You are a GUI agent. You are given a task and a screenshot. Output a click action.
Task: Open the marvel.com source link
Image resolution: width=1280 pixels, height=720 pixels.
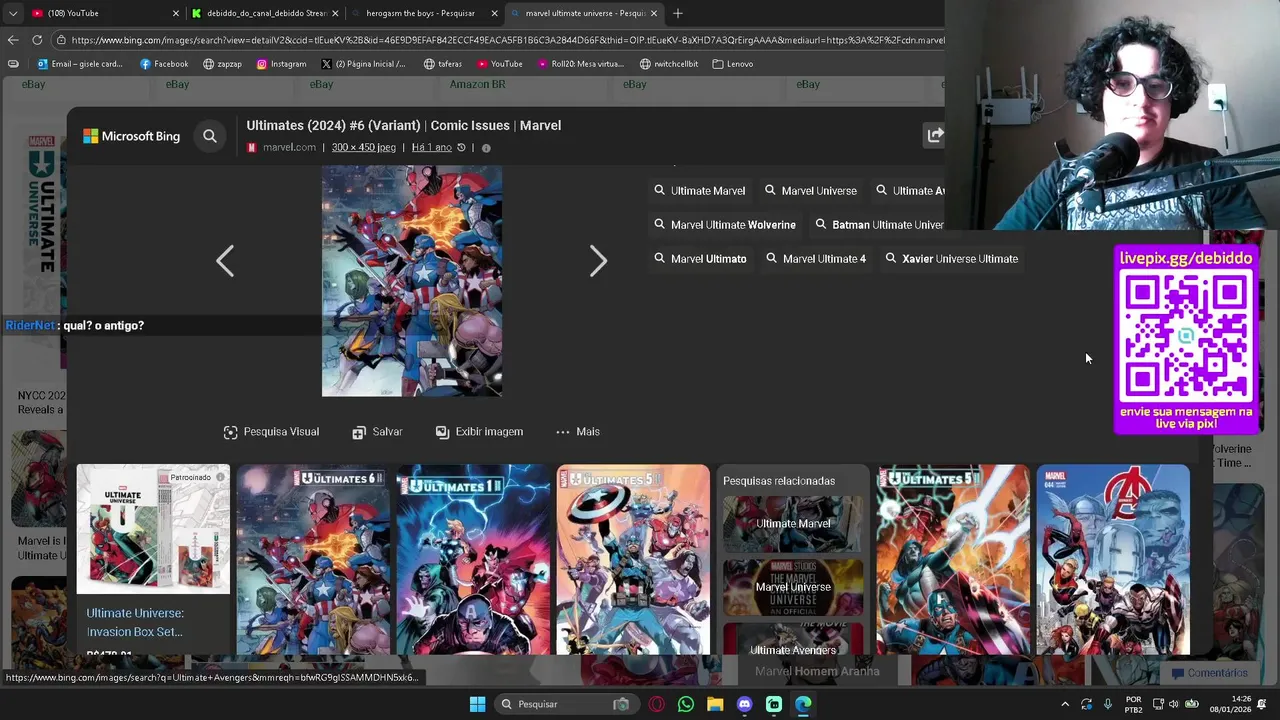tap(289, 147)
